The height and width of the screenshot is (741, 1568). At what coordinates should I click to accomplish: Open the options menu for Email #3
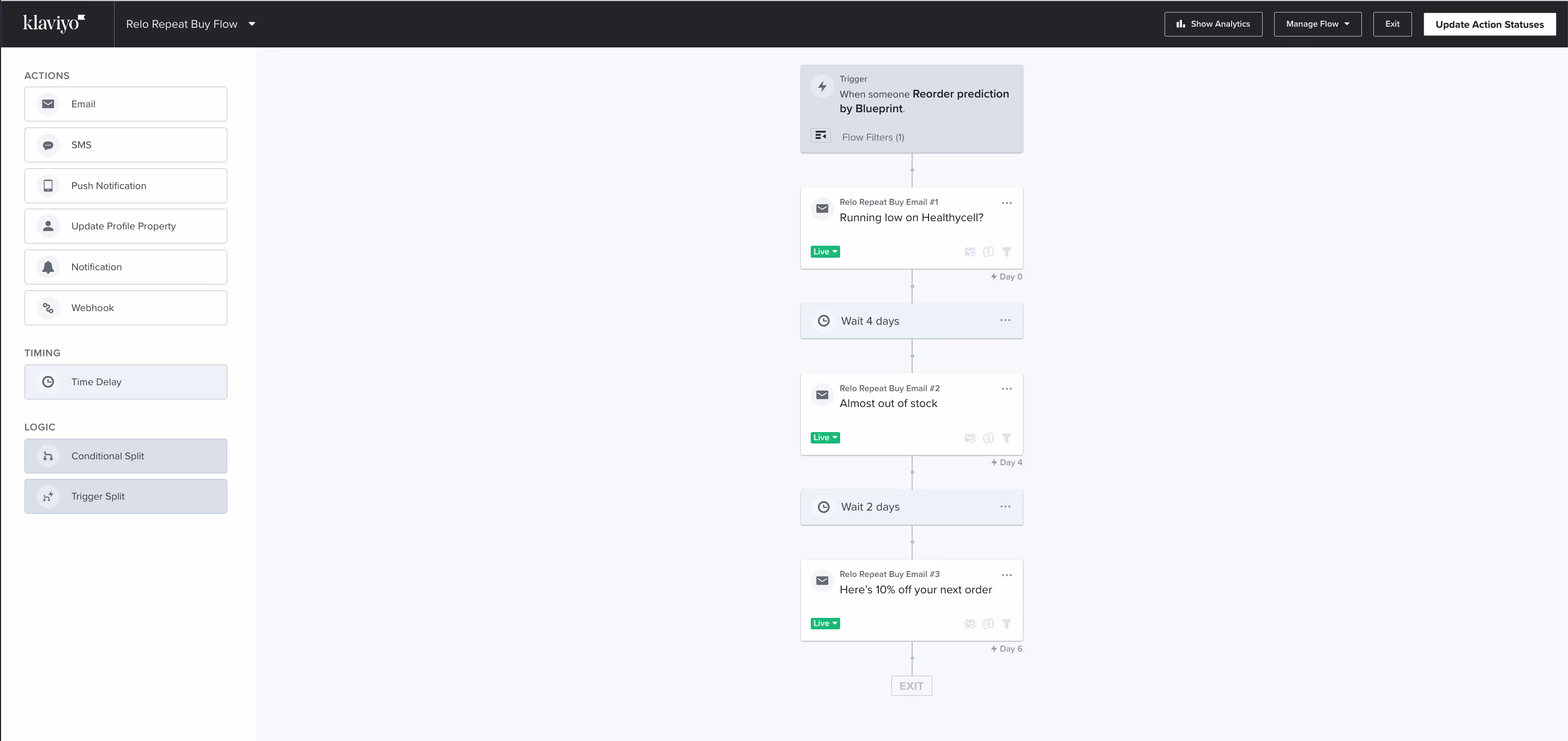1007,575
